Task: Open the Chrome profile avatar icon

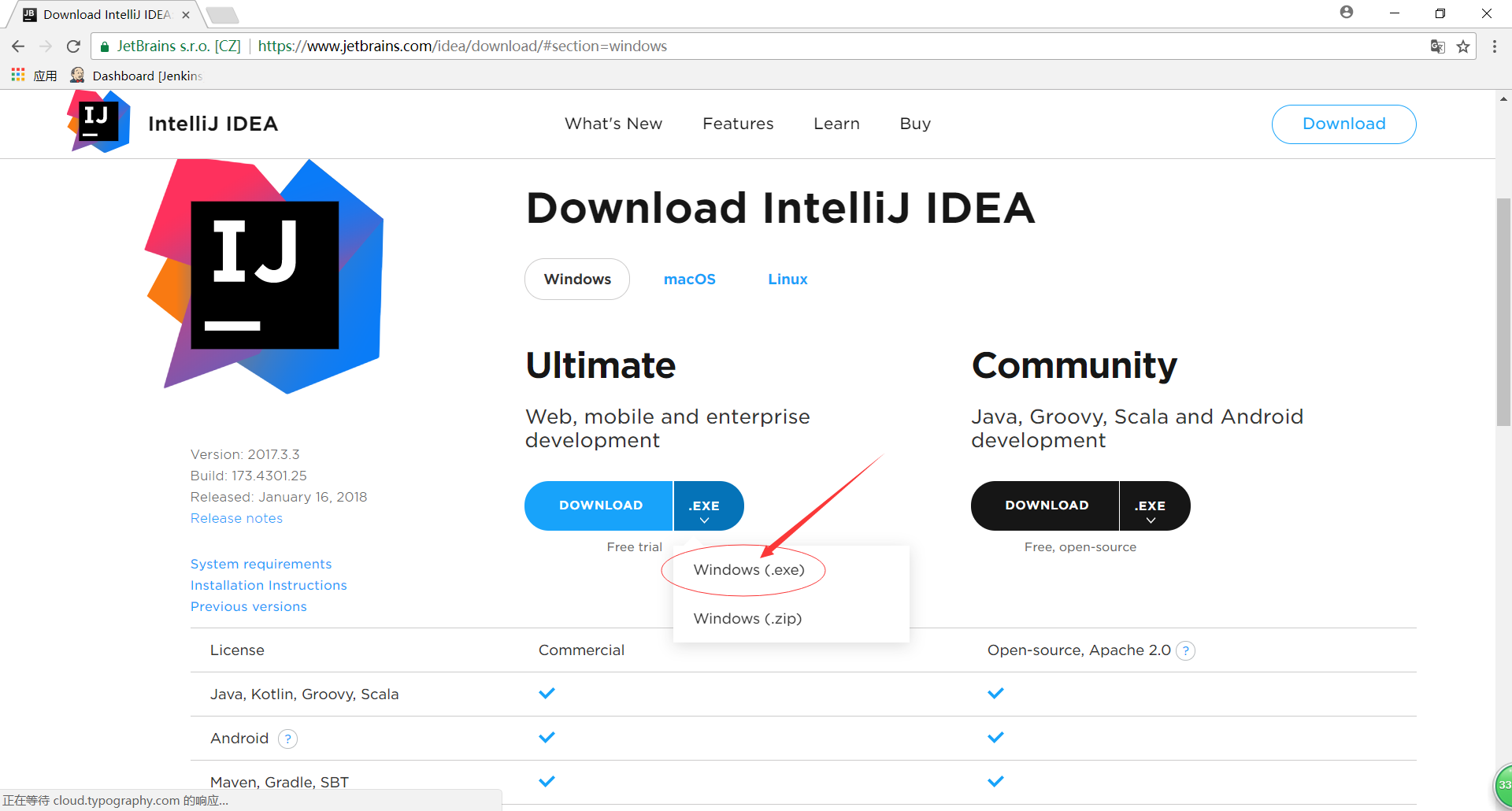Action: [1347, 12]
